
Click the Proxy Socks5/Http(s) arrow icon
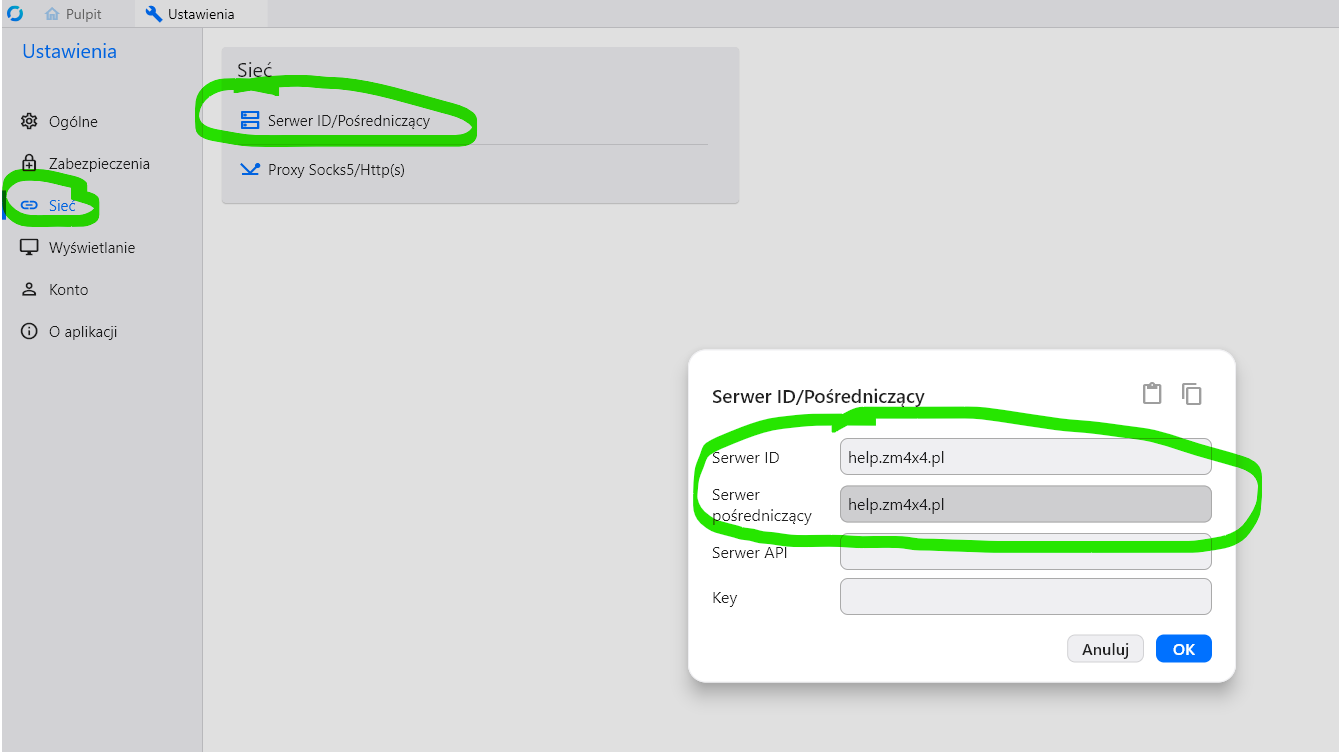click(x=250, y=170)
